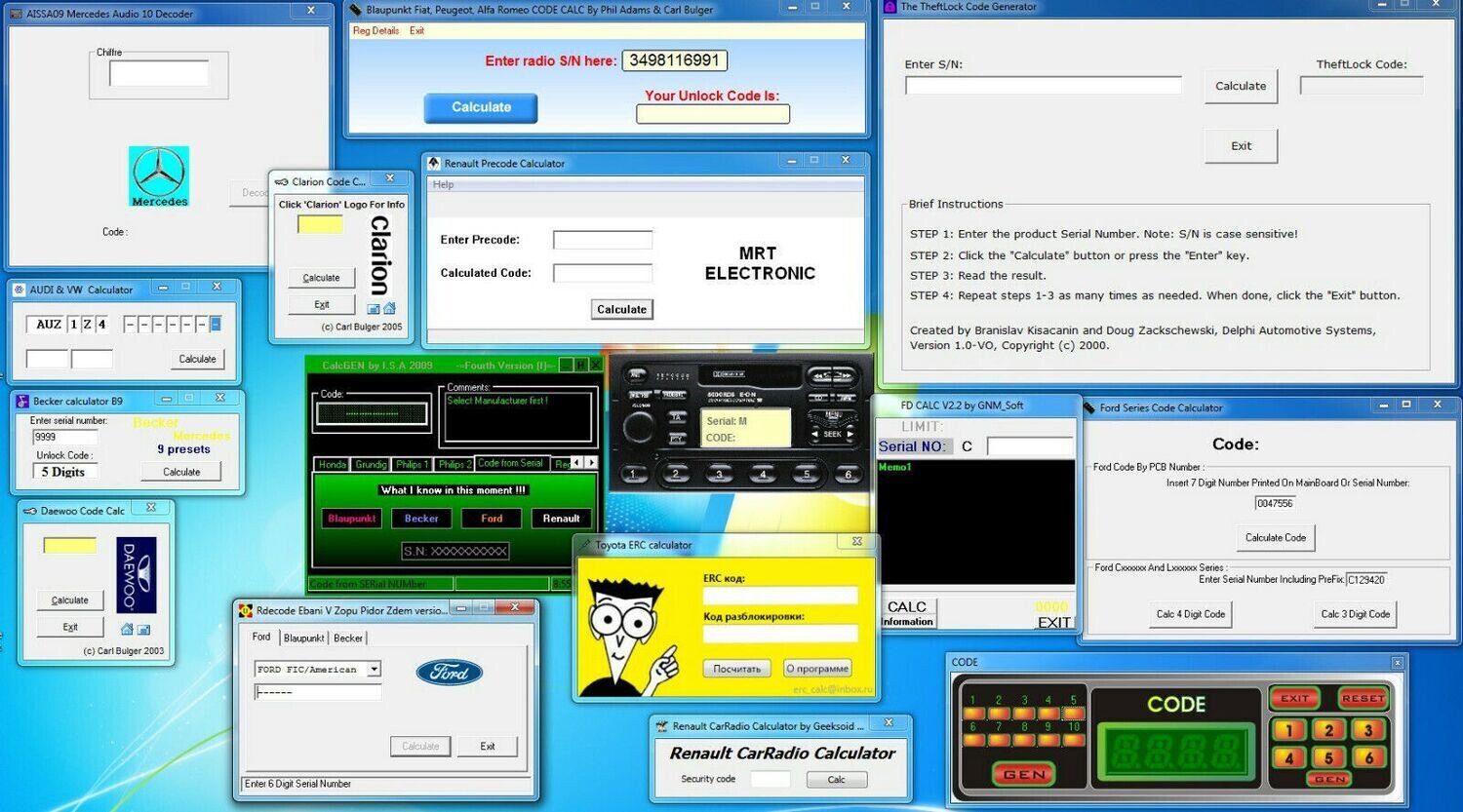Screen dimensions: 1463x812
Task: Click the Daewoo logo image
Action: pyautogui.click(x=136, y=575)
